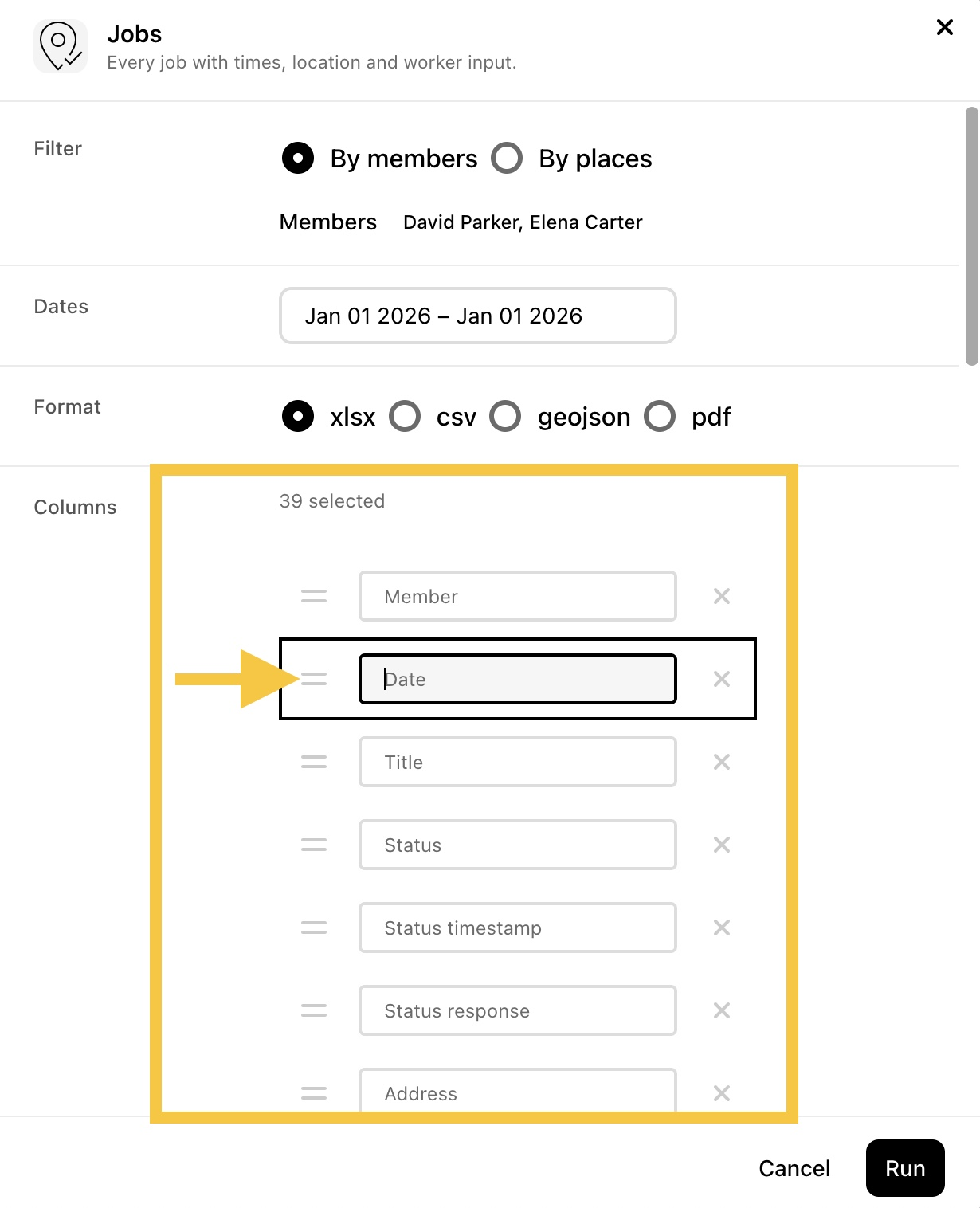Screen dimensions: 980x1208
Task: Cancel the Jobs report dialog
Action: pos(794,1168)
